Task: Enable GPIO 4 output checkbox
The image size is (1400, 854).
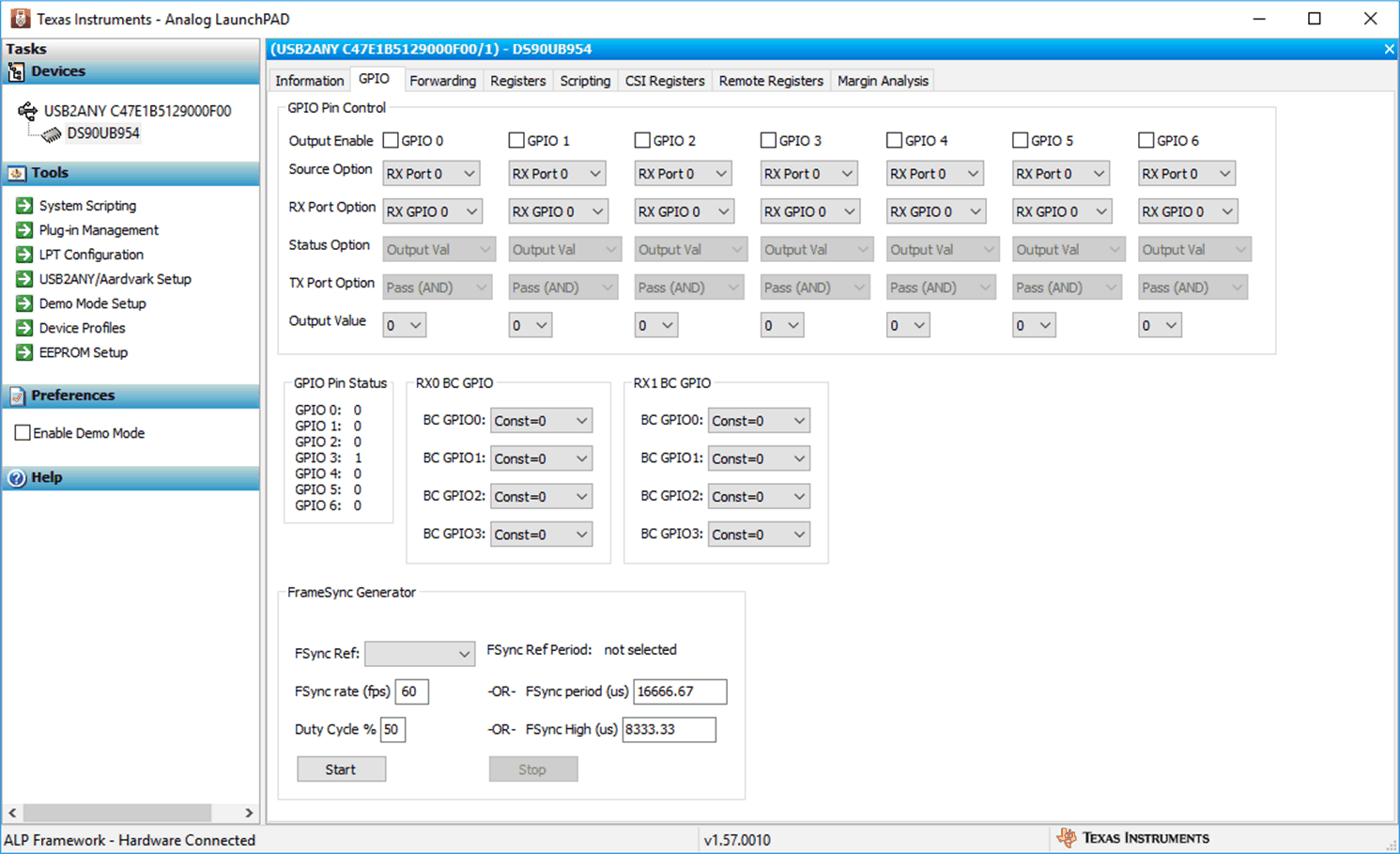Action: 894,140
